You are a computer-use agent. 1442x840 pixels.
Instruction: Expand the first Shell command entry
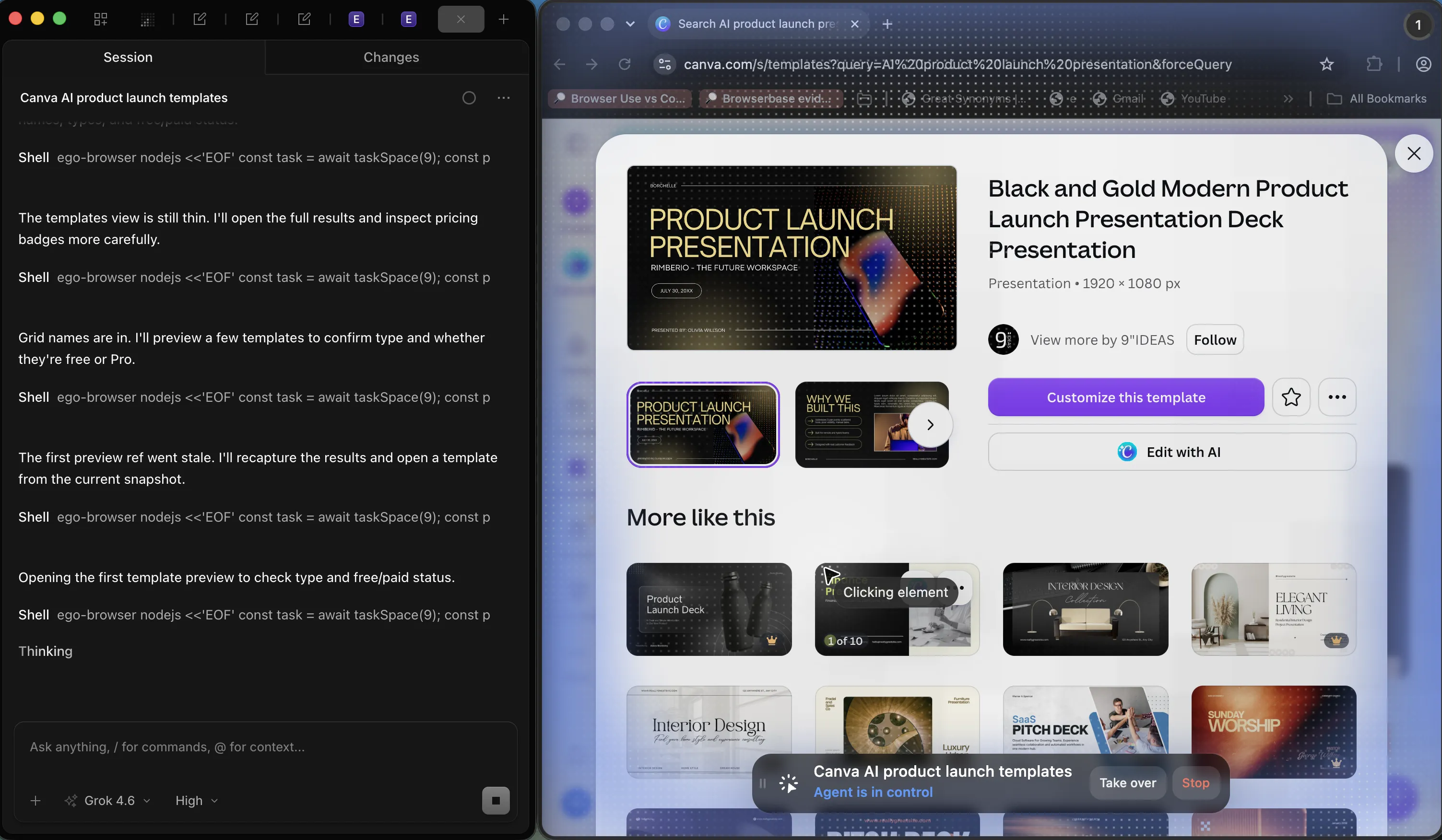coord(254,157)
